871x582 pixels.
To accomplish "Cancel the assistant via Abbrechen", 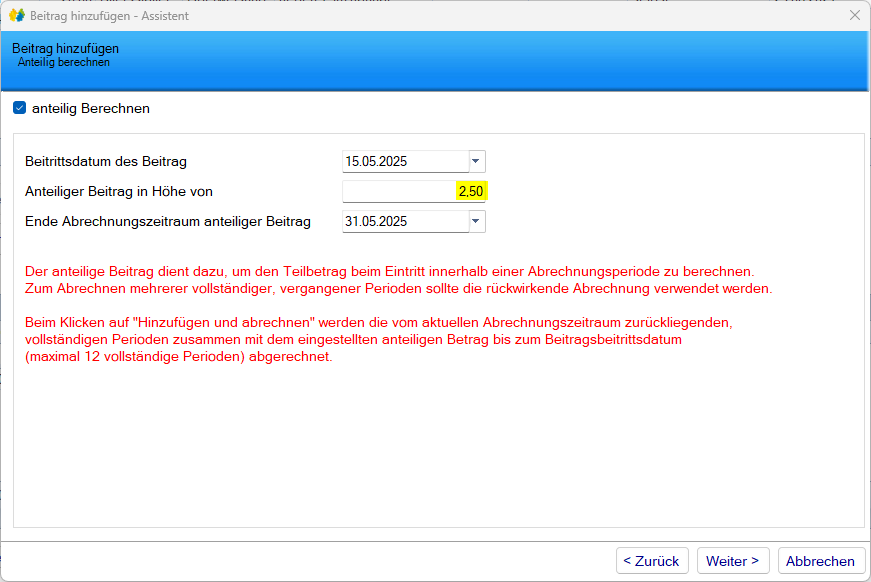I will [820, 561].
